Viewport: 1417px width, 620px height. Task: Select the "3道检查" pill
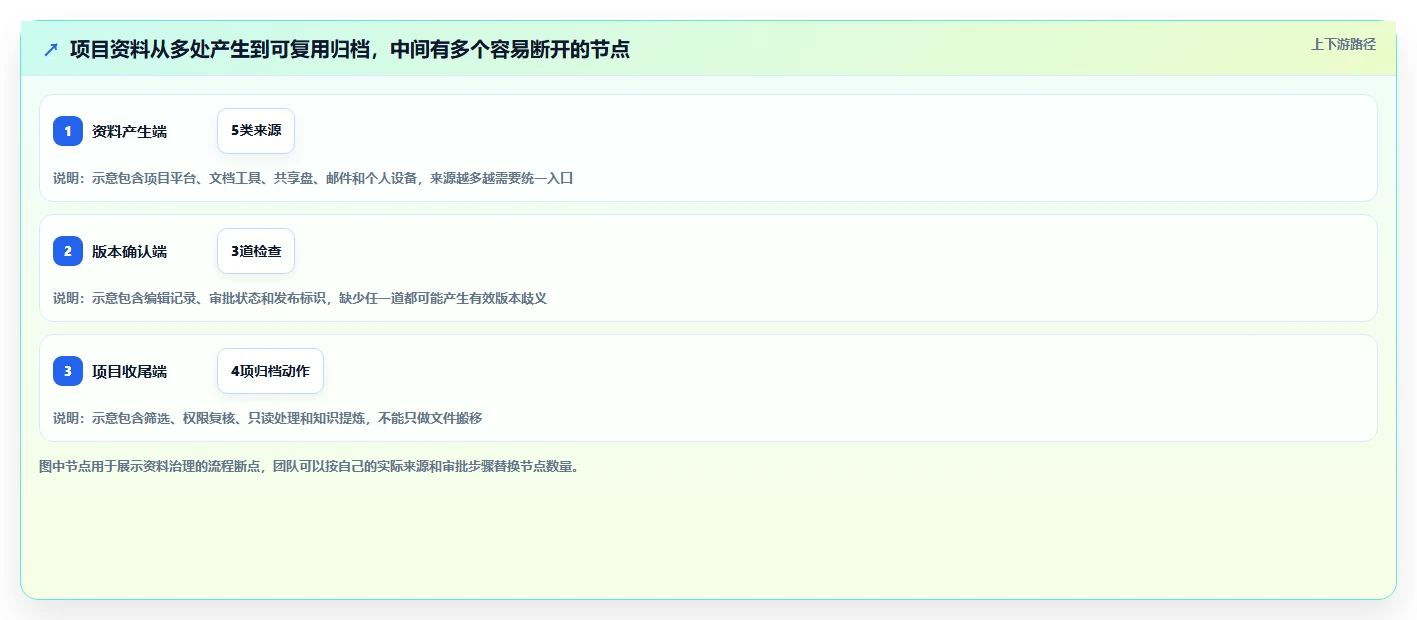(x=256, y=251)
